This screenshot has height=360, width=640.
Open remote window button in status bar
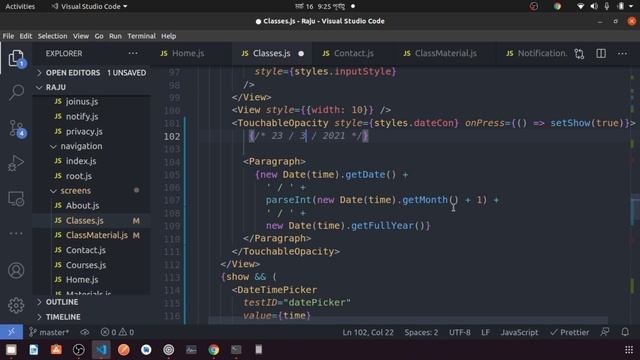(11, 332)
